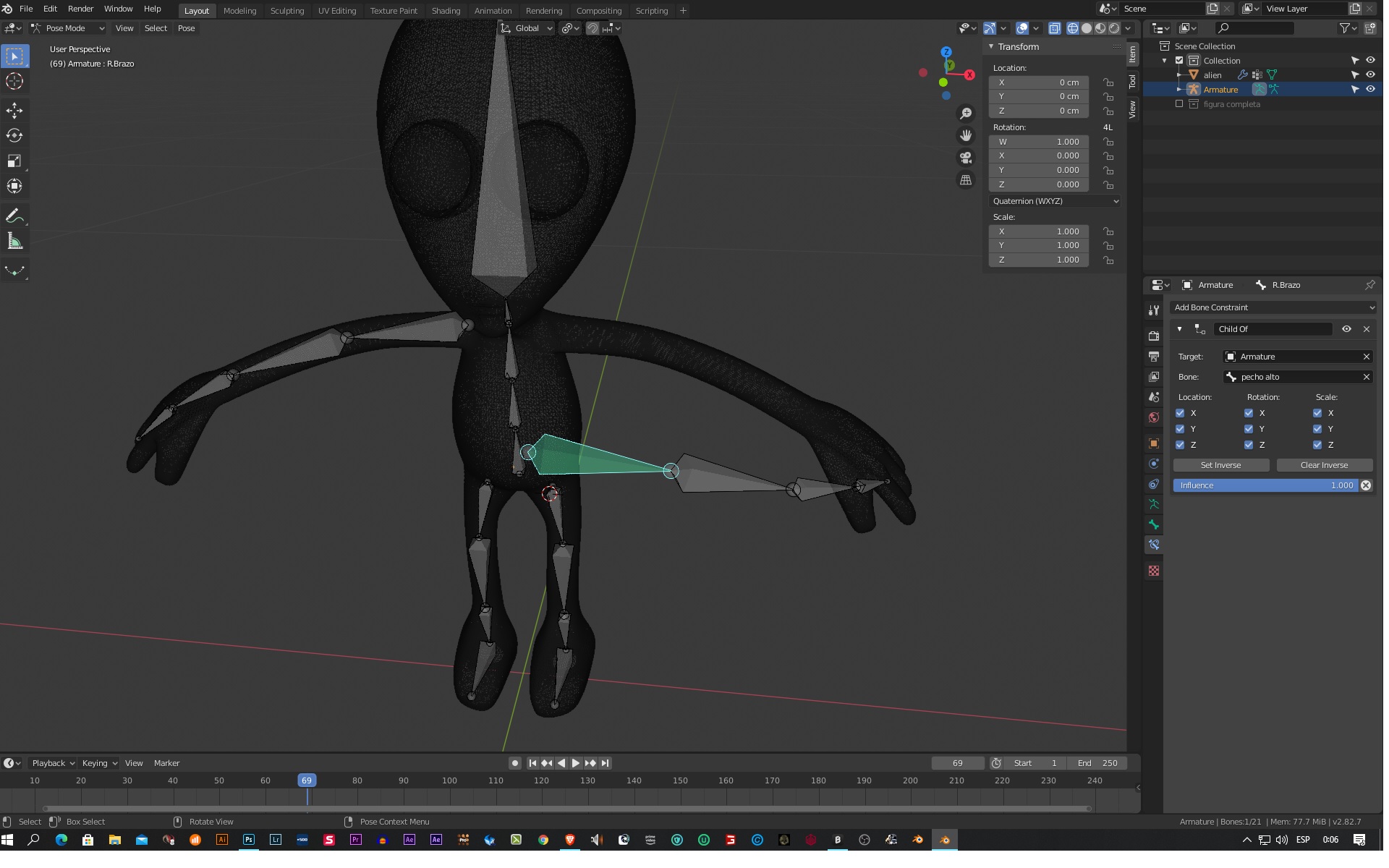Open the Pose menu in the viewport header

(186, 28)
